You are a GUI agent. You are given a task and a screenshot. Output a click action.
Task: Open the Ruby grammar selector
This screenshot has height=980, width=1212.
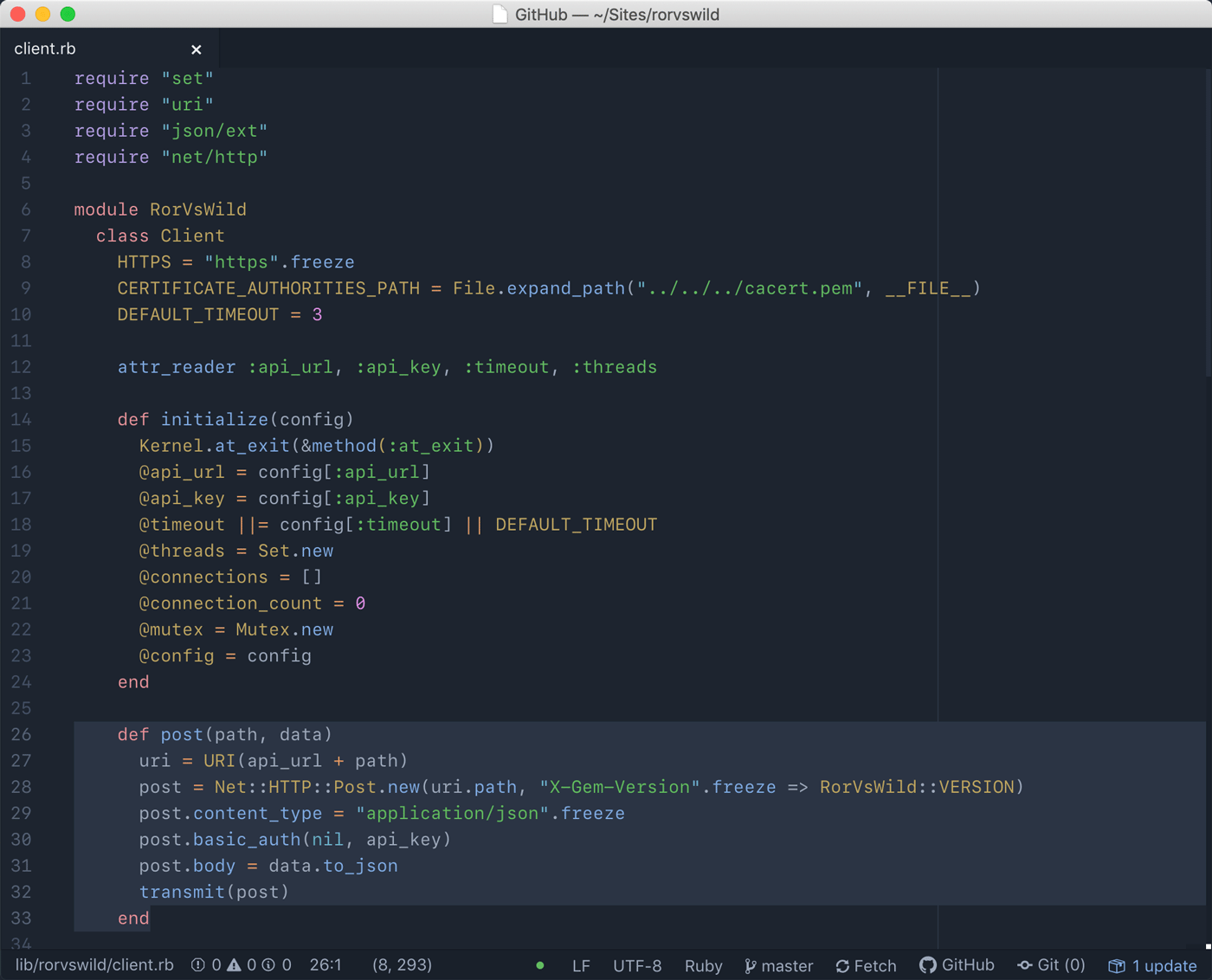pyautogui.click(x=703, y=965)
